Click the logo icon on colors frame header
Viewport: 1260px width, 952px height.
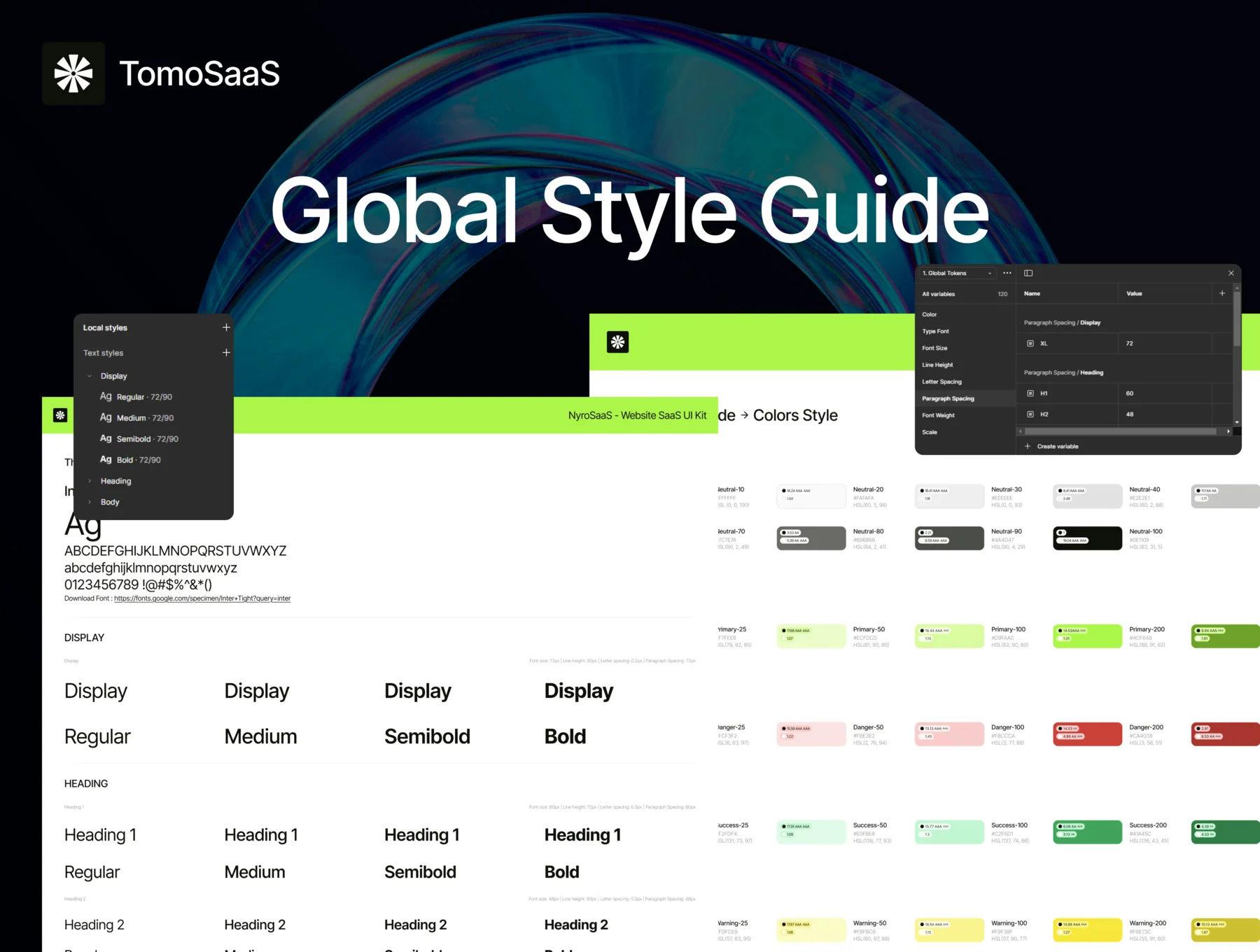click(x=617, y=342)
